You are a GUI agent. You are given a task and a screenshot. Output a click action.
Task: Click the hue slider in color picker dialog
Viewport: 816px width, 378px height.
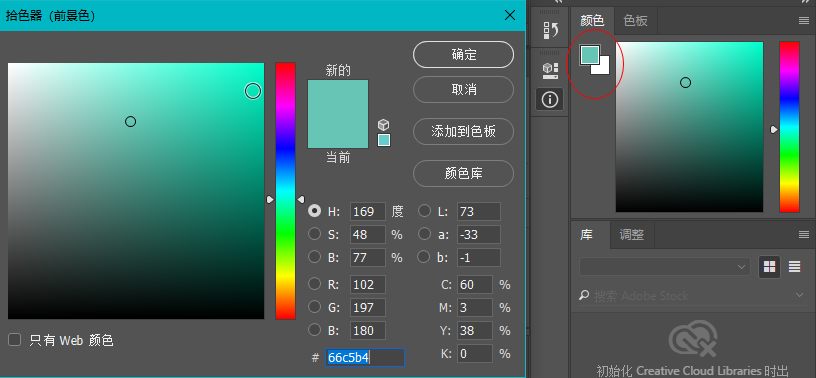click(x=285, y=191)
